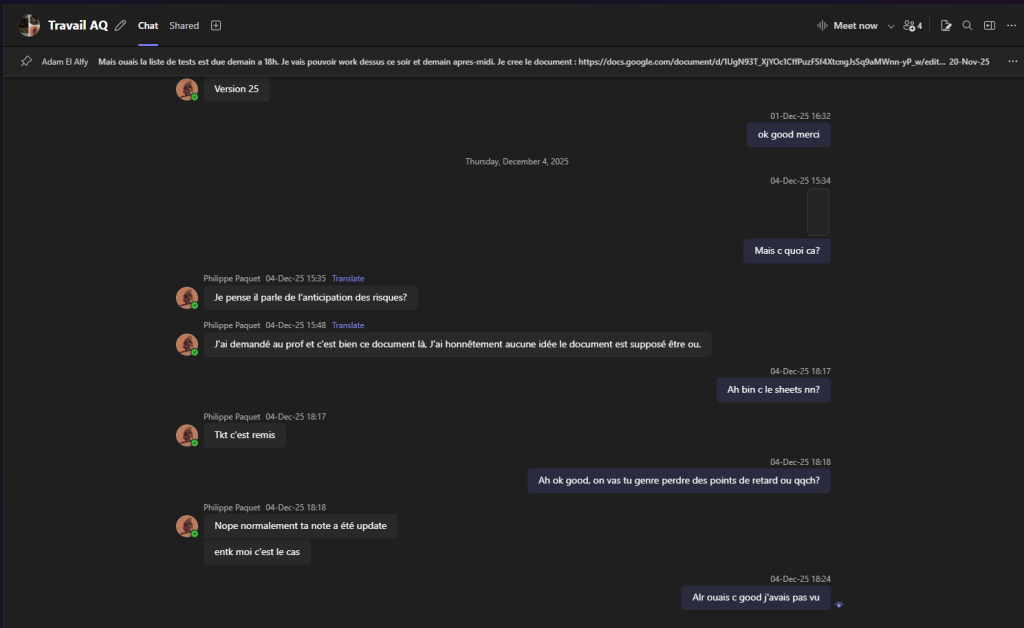Translate the 'J'ai demandé au prof' message
The height and width of the screenshot is (628, 1024).
pos(348,325)
